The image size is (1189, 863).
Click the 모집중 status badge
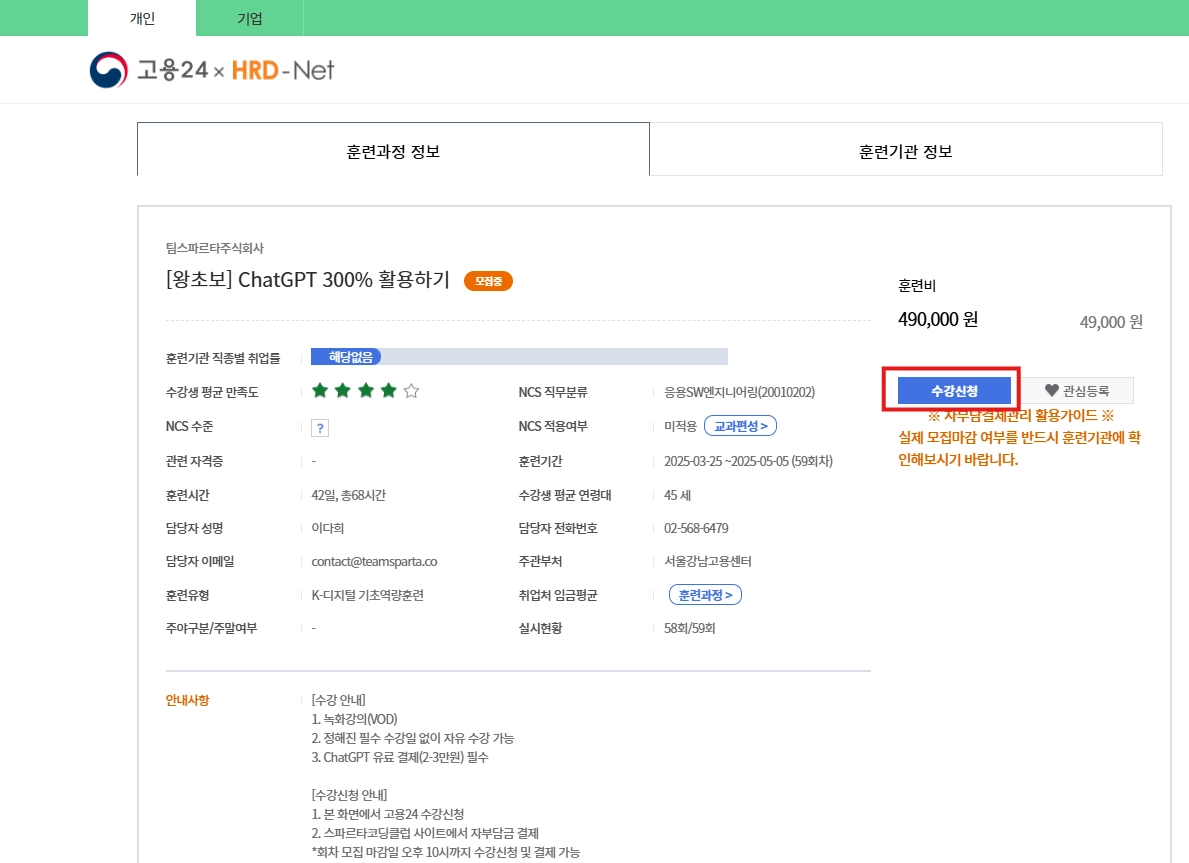(x=488, y=281)
